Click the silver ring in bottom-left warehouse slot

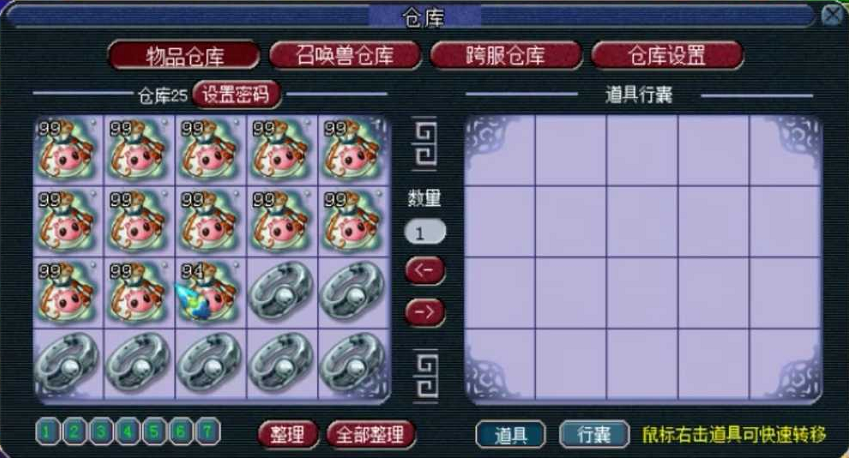(68, 364)
